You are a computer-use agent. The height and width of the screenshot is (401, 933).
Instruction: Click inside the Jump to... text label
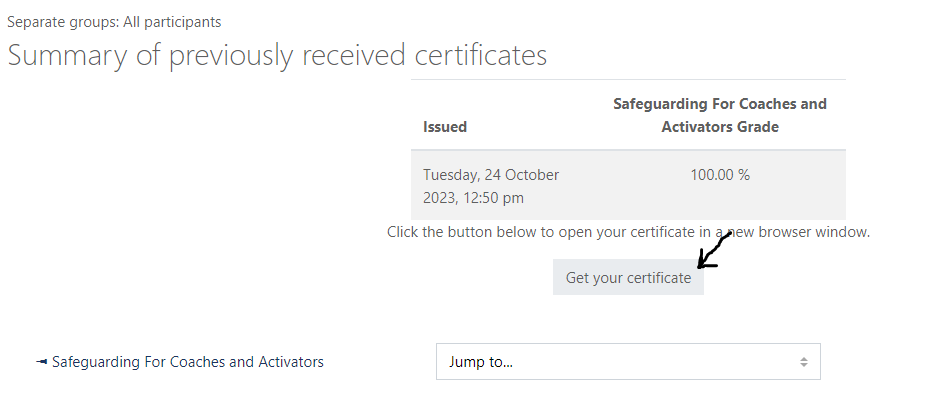(481, 362)
